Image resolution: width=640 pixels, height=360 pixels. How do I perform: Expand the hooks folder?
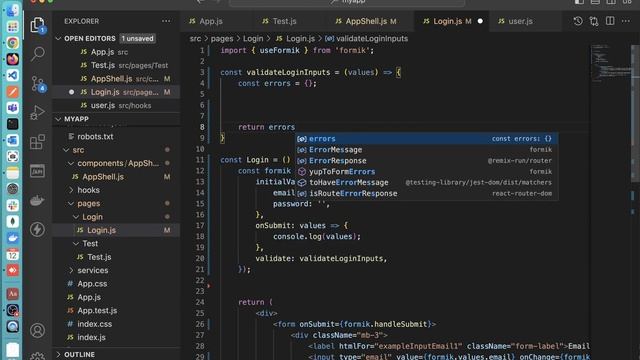(71, 190)
